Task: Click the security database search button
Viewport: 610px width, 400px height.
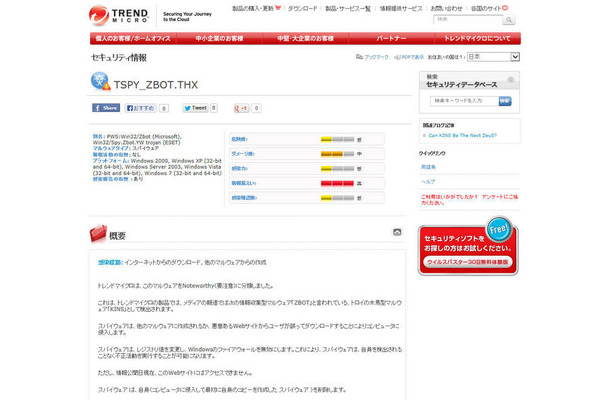Action: tap(505, 101)
